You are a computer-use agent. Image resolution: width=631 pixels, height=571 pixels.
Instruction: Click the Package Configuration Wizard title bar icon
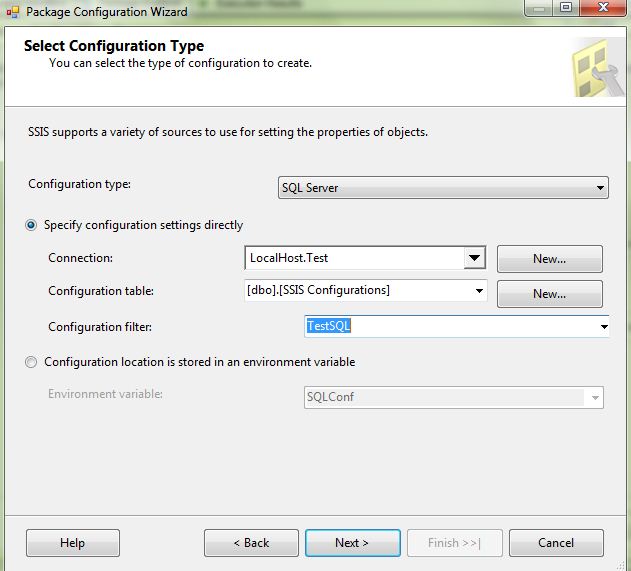tap(13, 12)
